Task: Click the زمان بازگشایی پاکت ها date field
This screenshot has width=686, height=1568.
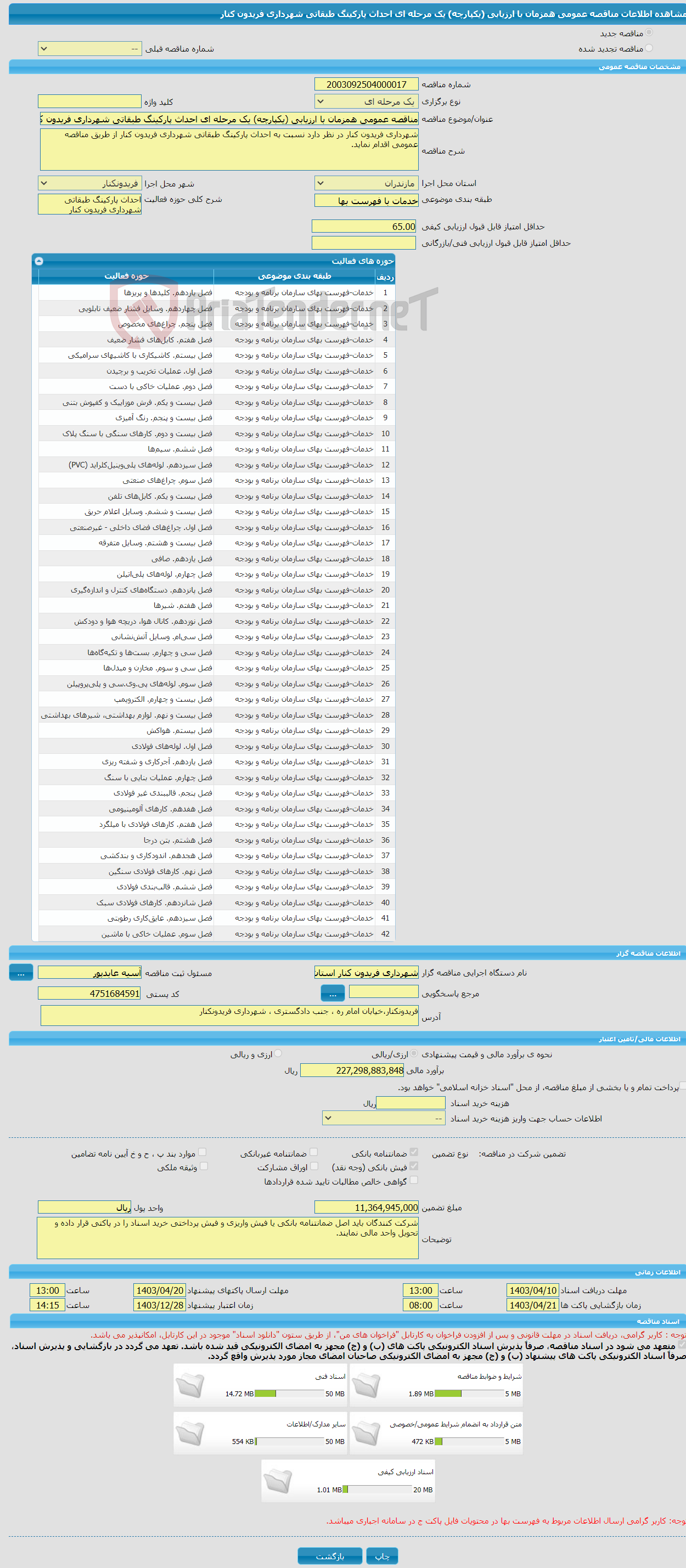Action: pos(532,1306)
